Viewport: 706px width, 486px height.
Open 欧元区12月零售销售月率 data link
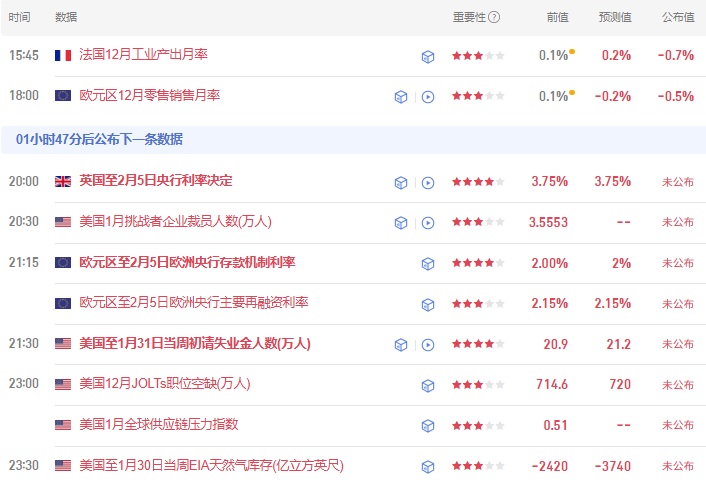[x=149, y=95]
